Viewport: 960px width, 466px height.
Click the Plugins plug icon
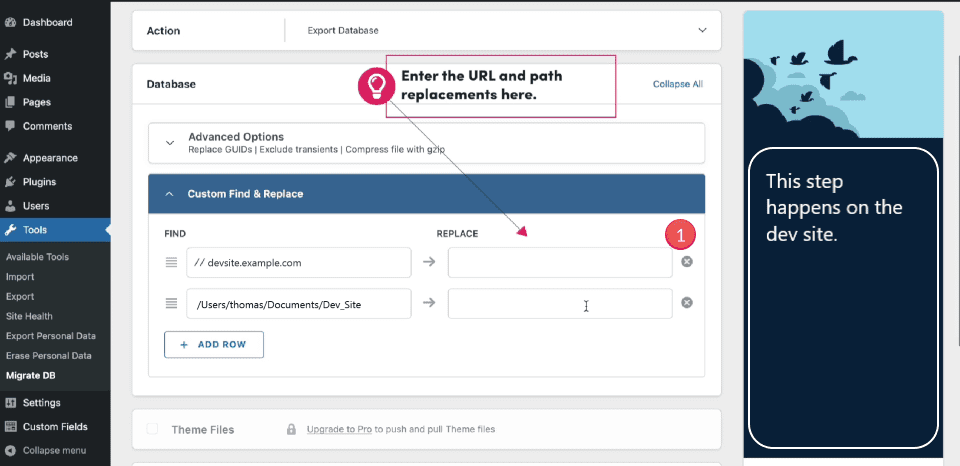tap(10, 182)
